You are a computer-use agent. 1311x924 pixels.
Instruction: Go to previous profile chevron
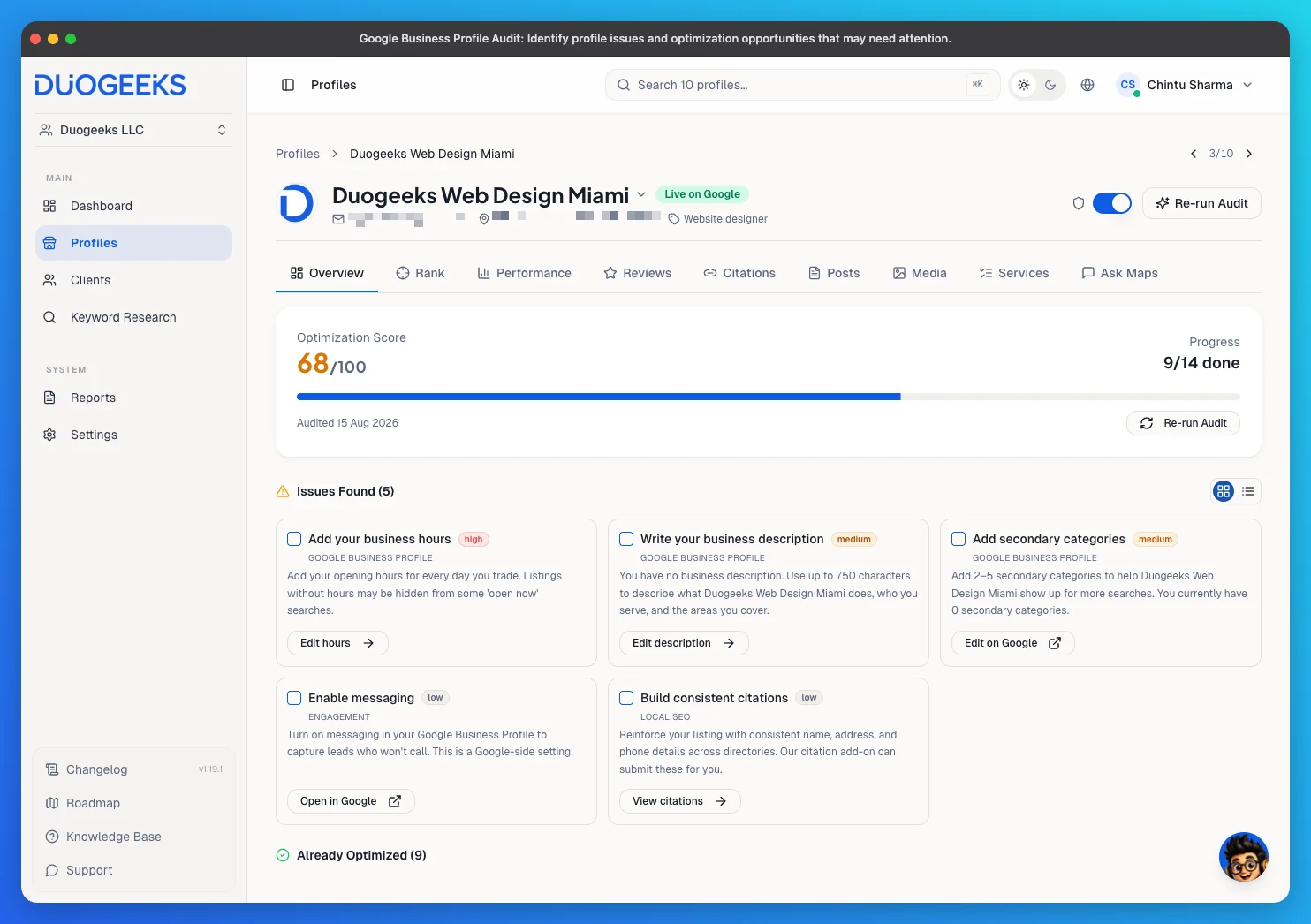[1194, 154]
